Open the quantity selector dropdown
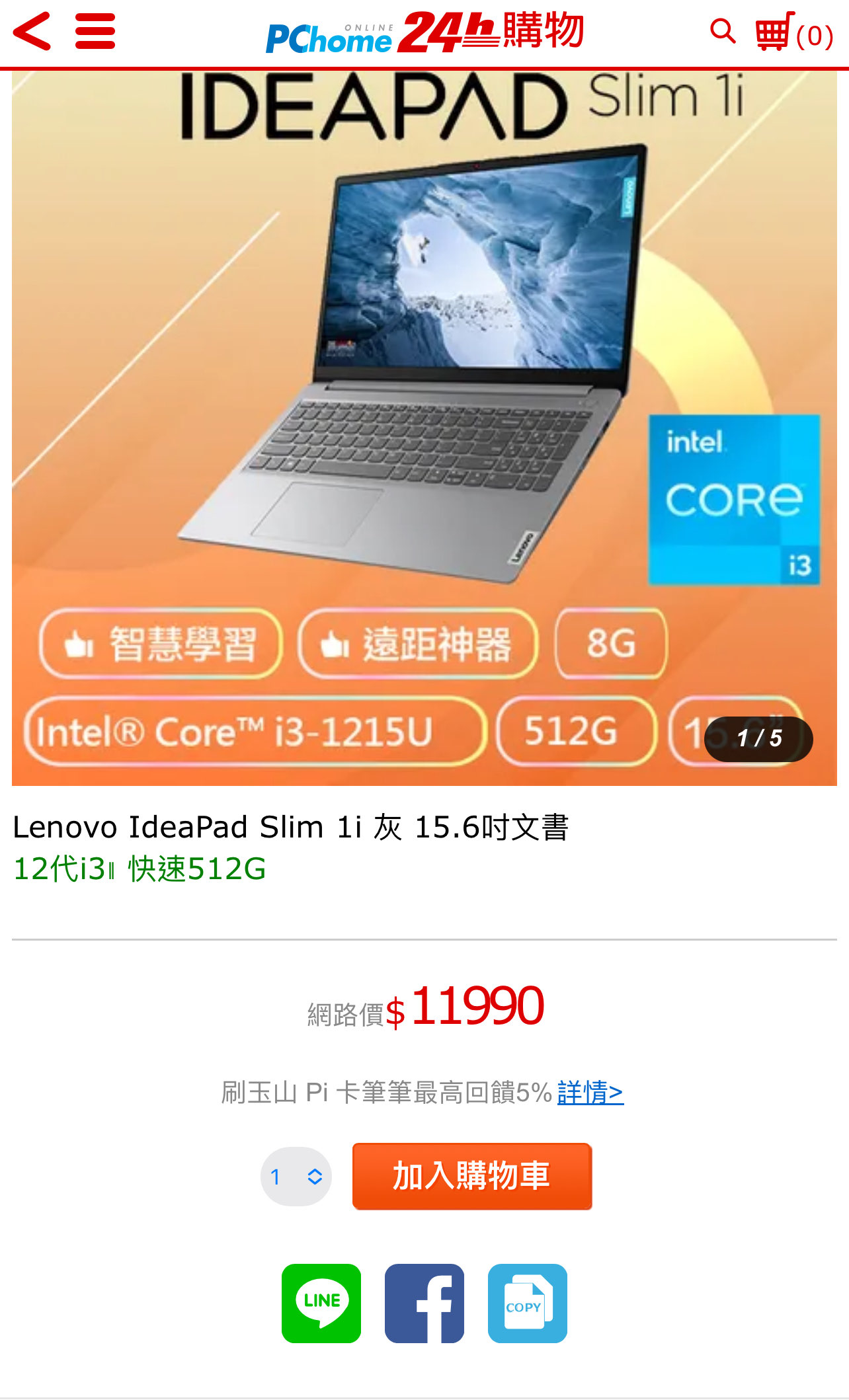This screenshot has width=849, height=1400. (296, 1177)
